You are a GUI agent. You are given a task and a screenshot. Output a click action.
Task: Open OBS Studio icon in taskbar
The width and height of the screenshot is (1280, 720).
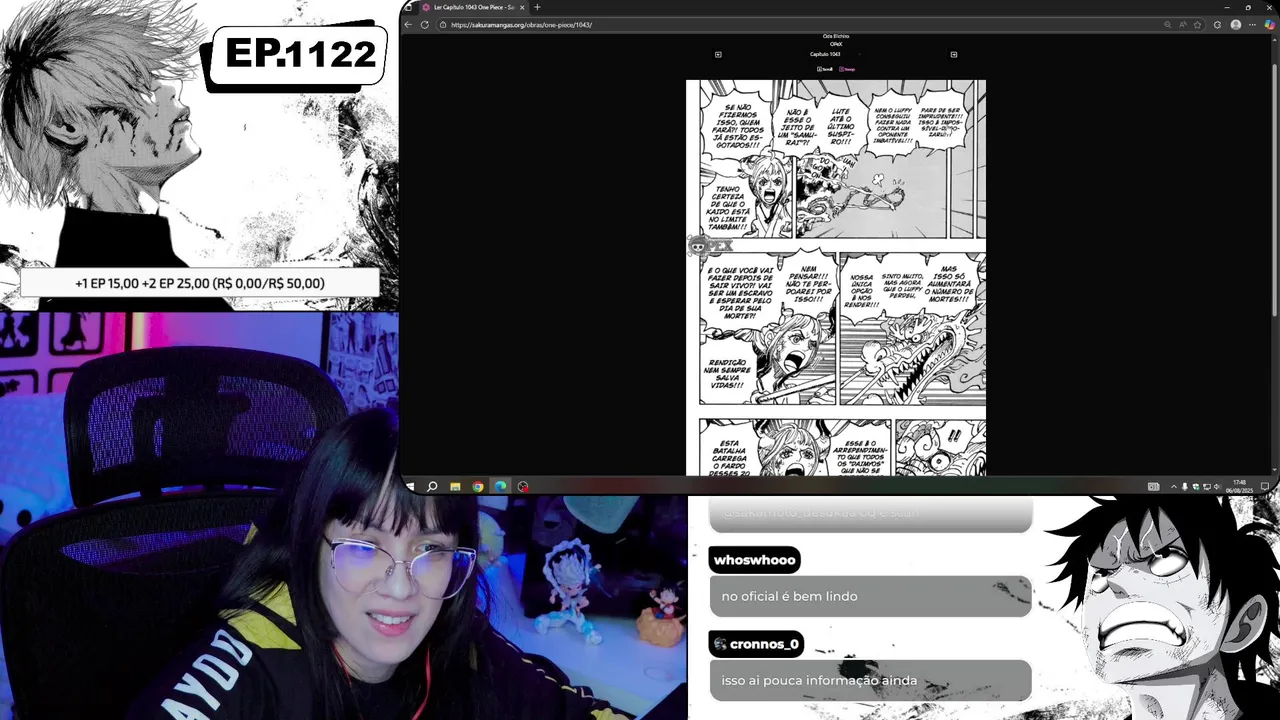(523, 486)
